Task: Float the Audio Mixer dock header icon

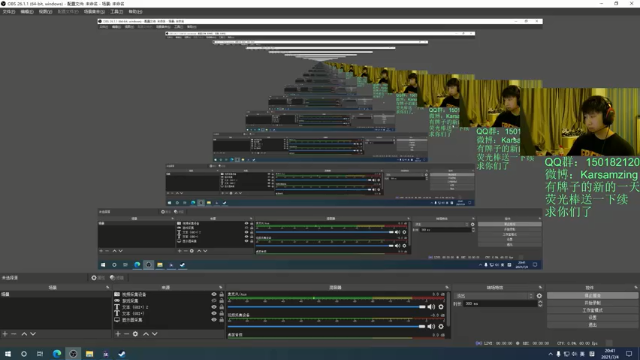Action: [x=447, y=287]
